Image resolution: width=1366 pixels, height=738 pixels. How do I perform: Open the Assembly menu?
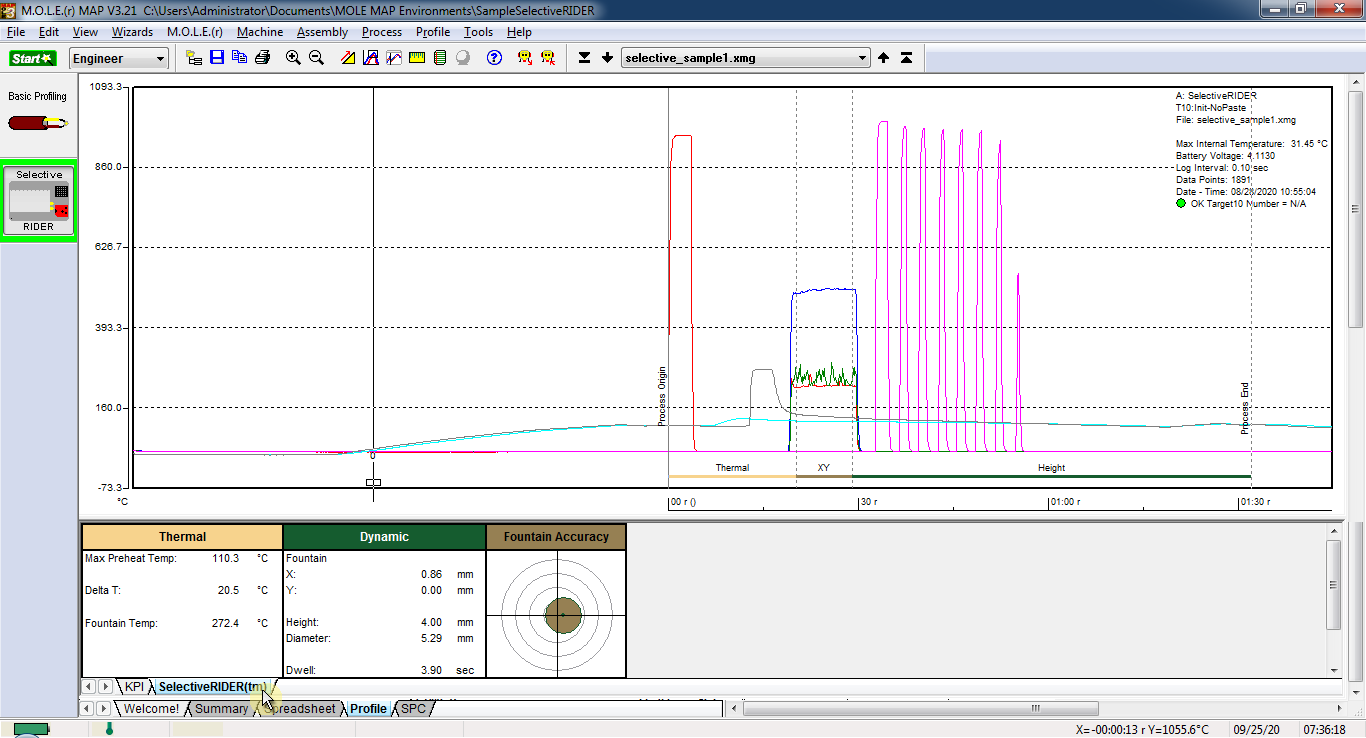click(x=322, y=32)
